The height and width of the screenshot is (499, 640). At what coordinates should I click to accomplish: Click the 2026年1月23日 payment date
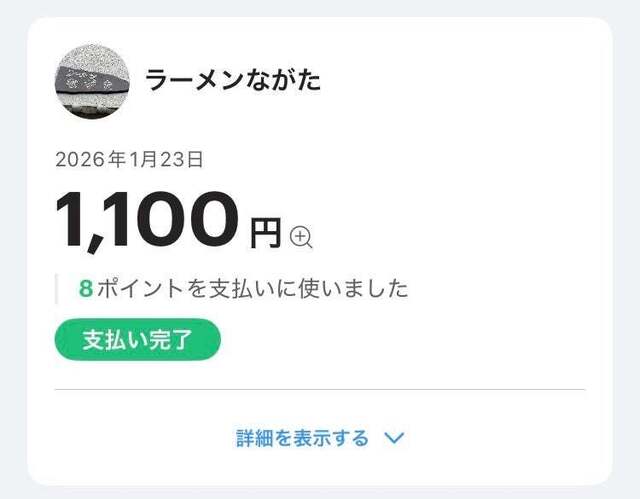pyautogui.click(x=130, y=158)
